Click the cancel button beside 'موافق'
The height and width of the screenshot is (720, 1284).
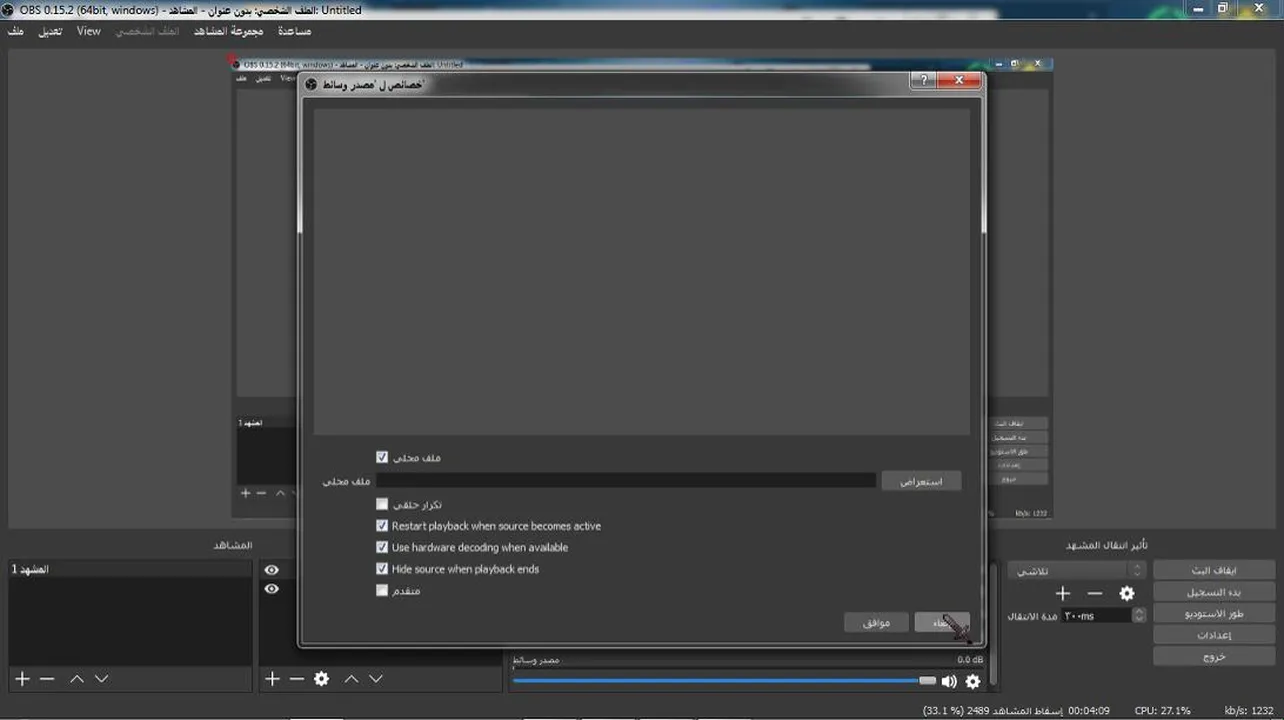tap(942, 623)
